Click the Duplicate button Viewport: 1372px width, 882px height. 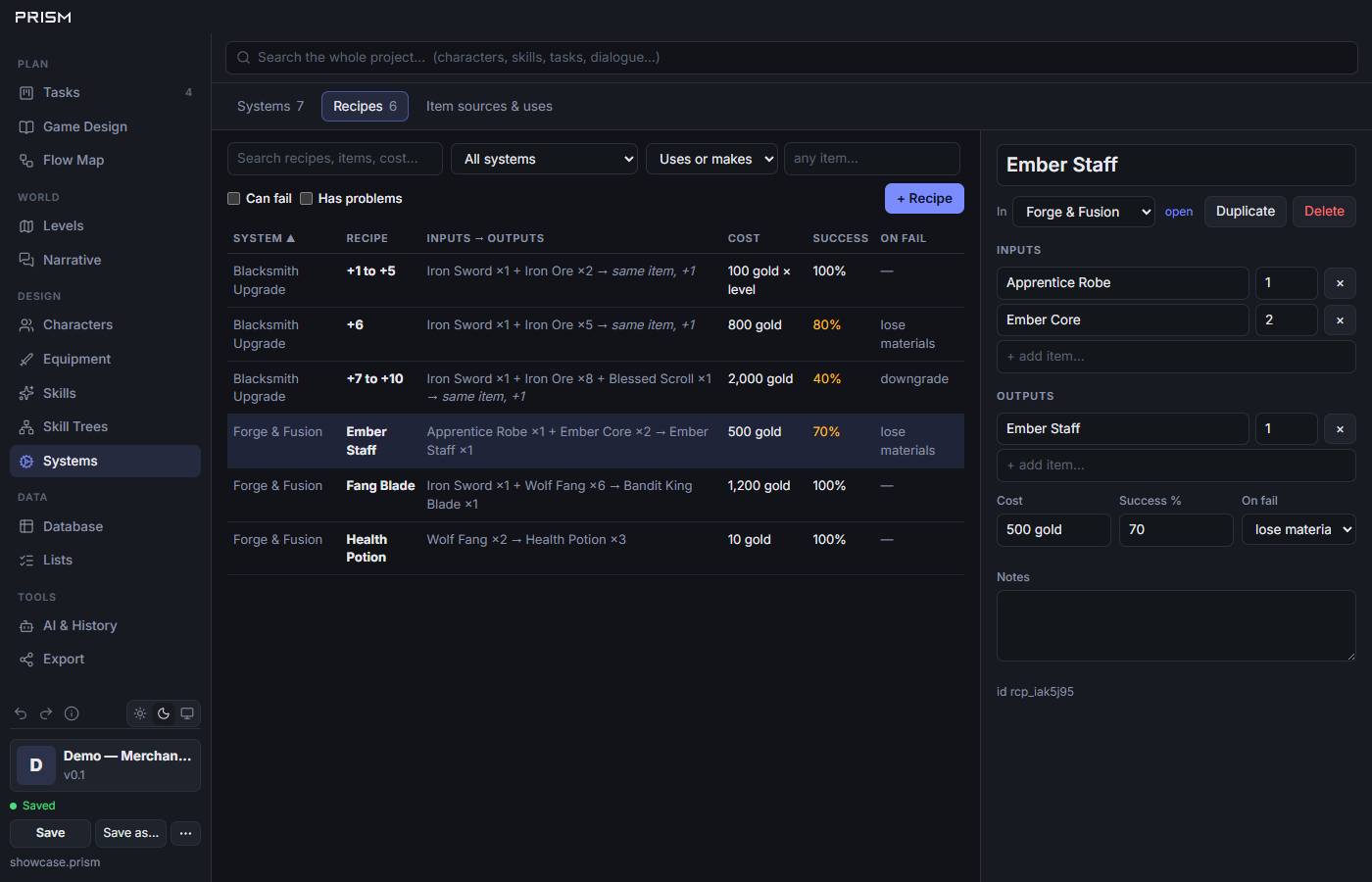point(1246,212)
